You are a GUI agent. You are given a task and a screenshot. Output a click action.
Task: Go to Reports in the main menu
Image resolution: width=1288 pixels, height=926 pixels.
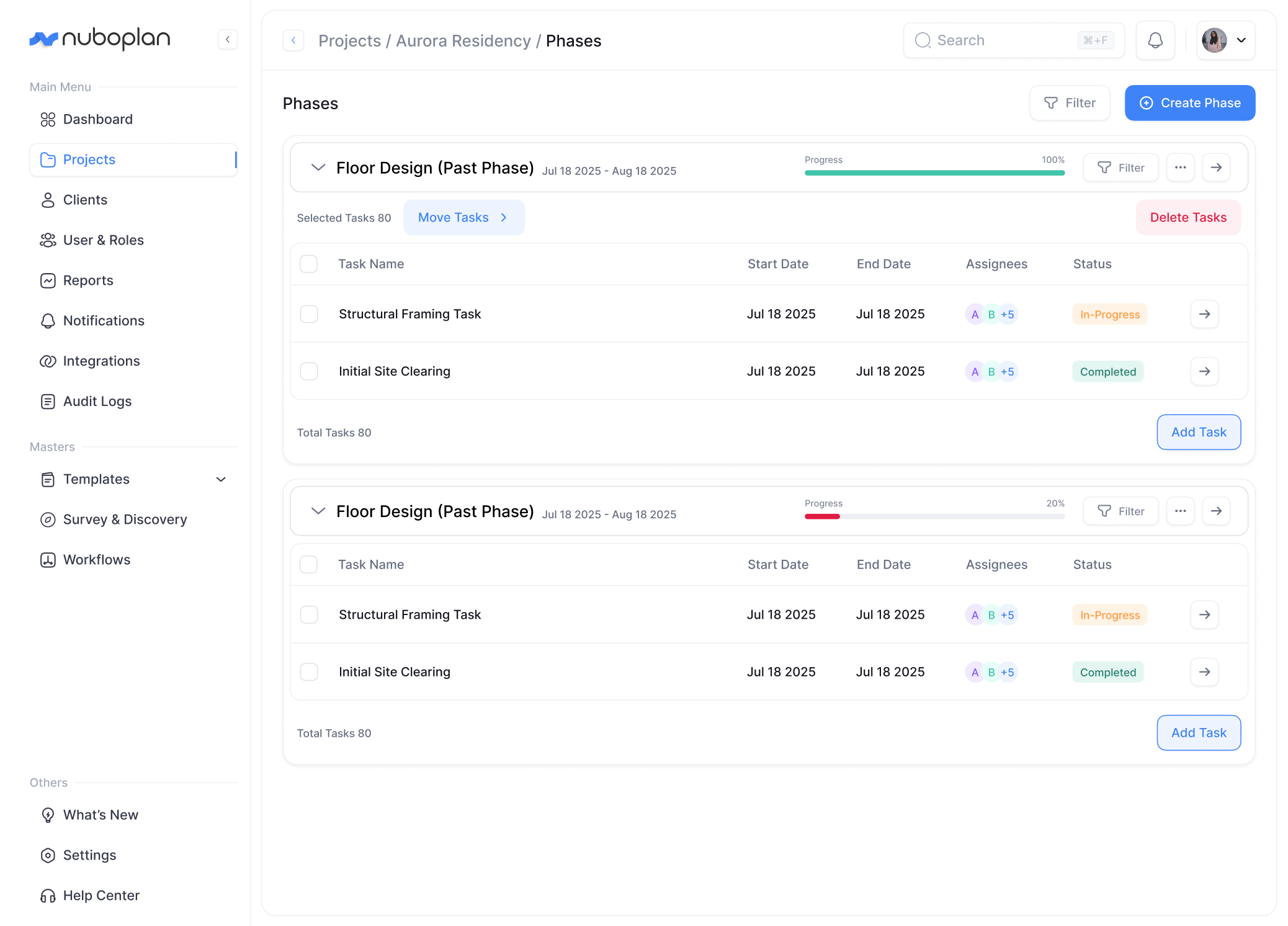pos(88,281)
